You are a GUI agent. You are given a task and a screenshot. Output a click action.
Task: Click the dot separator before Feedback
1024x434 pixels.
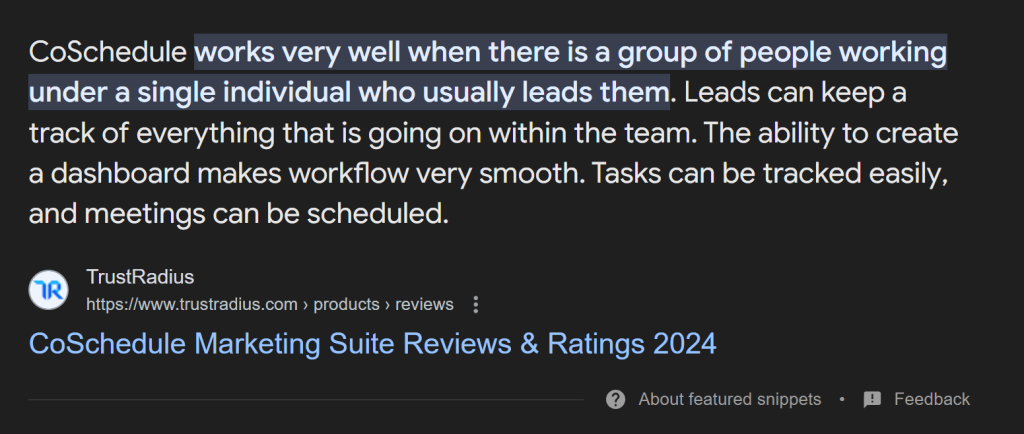pyautogui.click(x=842, y=399)
